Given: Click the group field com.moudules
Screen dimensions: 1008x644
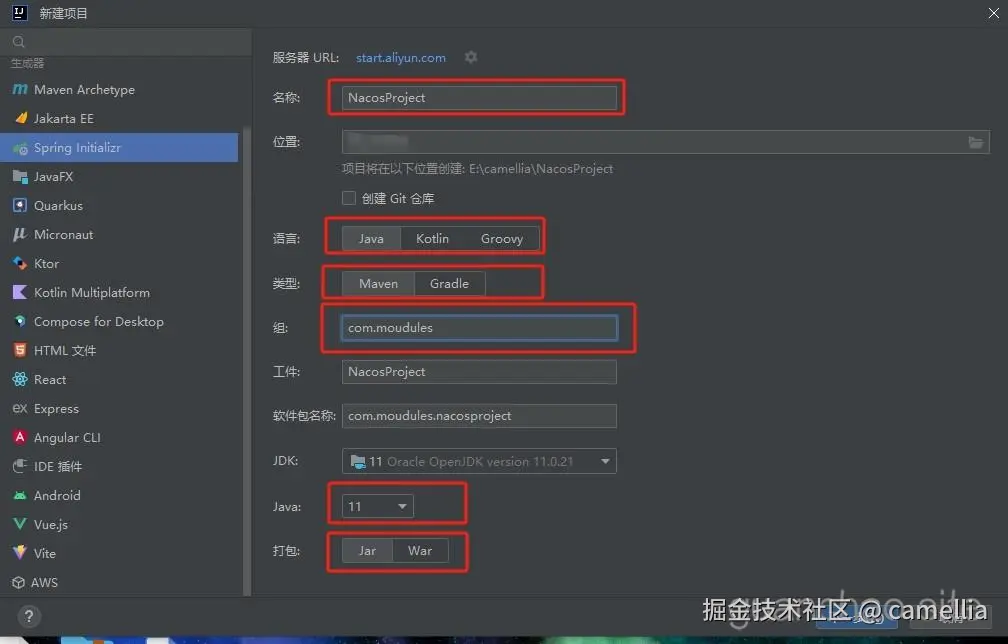Looking at the screenshot, I should [479, 328].
